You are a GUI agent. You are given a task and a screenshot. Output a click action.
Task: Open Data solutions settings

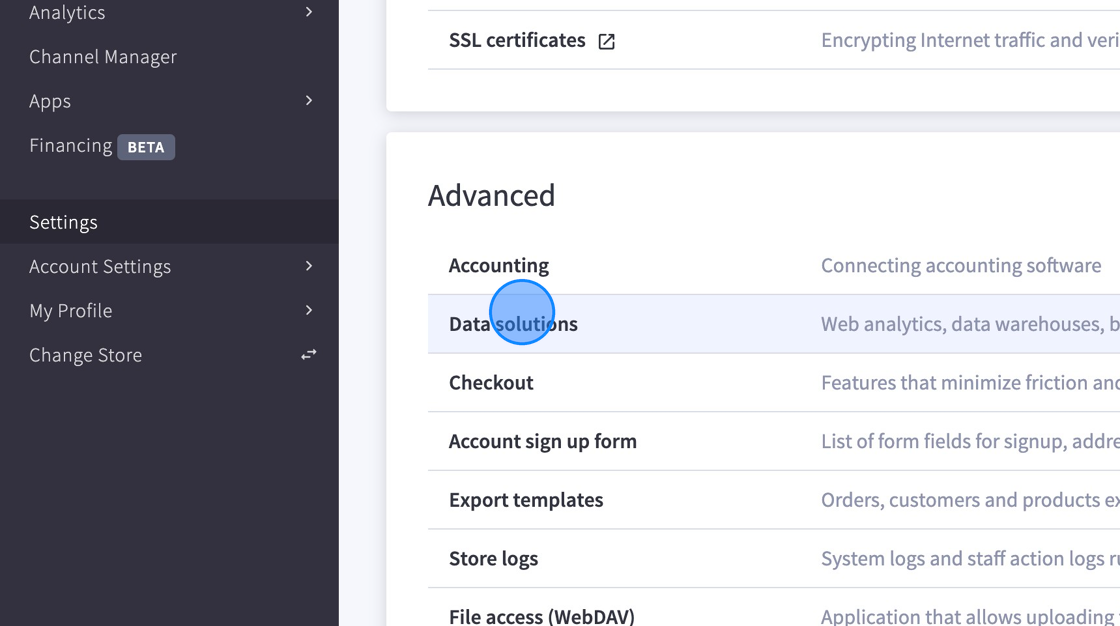tap(514, 323)
